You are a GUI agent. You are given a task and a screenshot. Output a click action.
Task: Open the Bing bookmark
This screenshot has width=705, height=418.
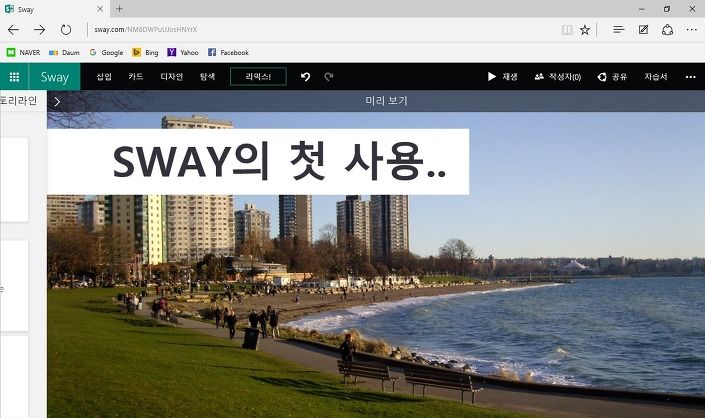pyautogui.click(x=145, y=53)
